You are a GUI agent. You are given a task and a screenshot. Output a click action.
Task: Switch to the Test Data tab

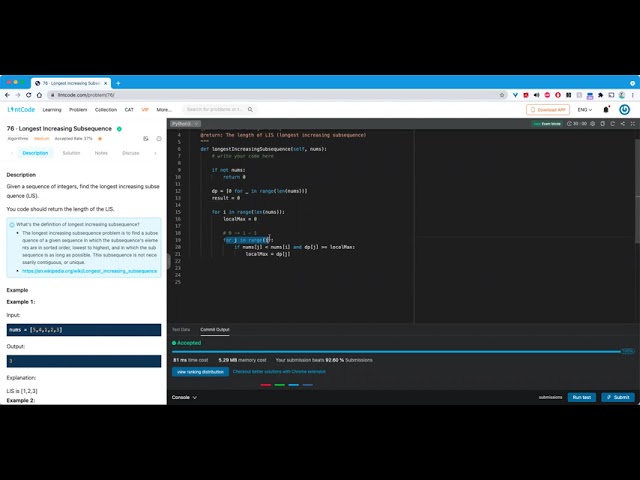point(181,329)
